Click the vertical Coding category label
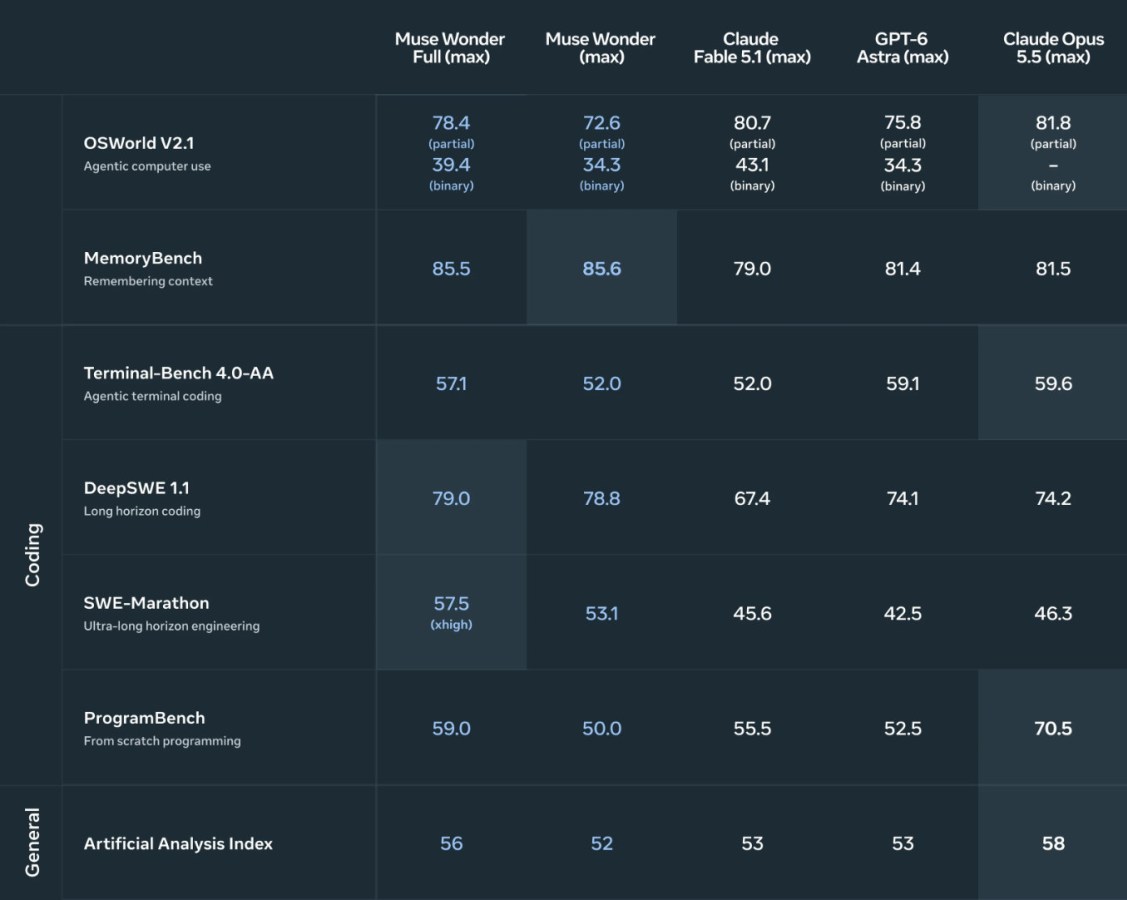1127x900 pixels. tap(32, 555)
